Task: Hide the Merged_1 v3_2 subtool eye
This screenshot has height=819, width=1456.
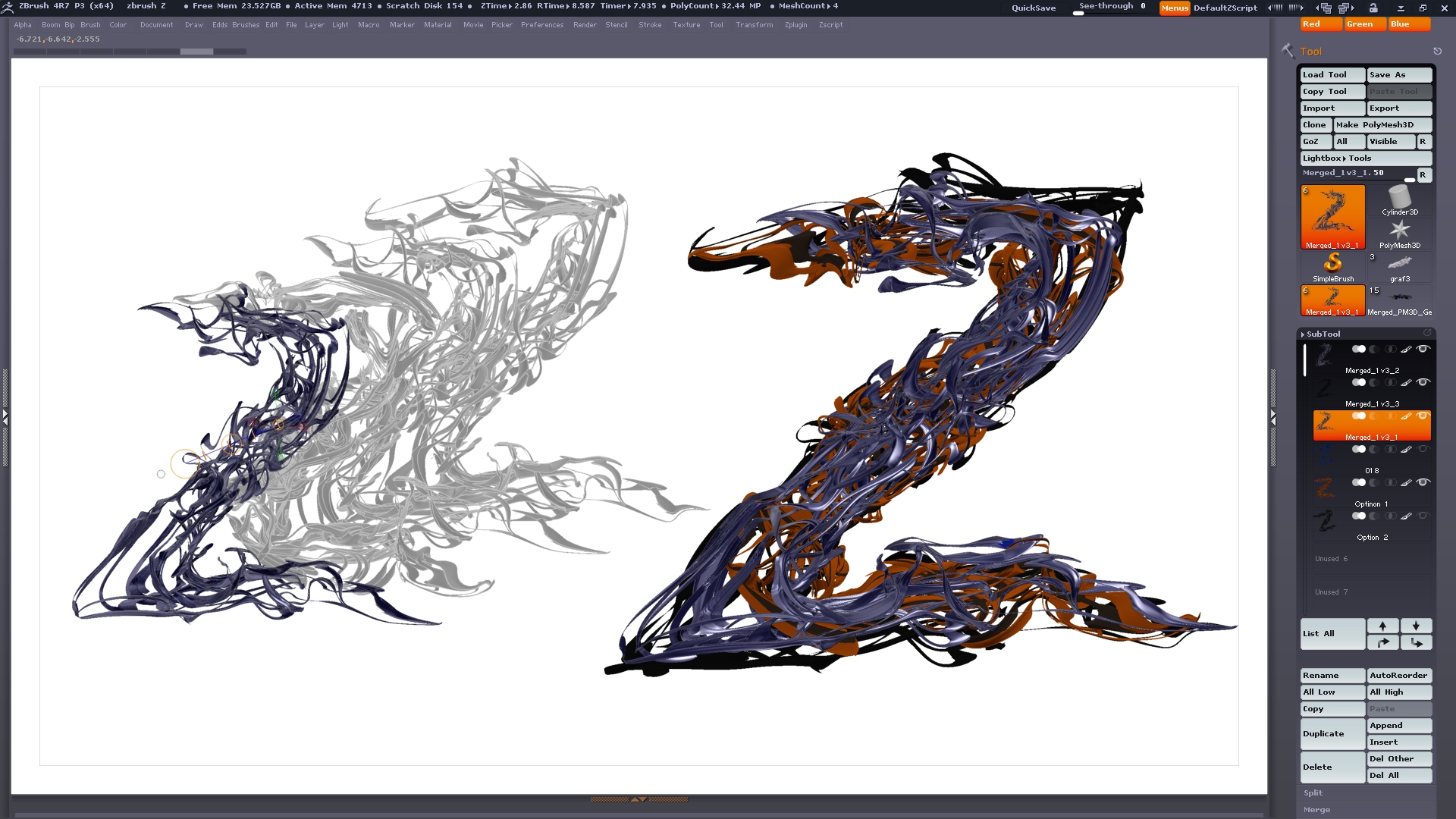Action: click(1423, 350)
